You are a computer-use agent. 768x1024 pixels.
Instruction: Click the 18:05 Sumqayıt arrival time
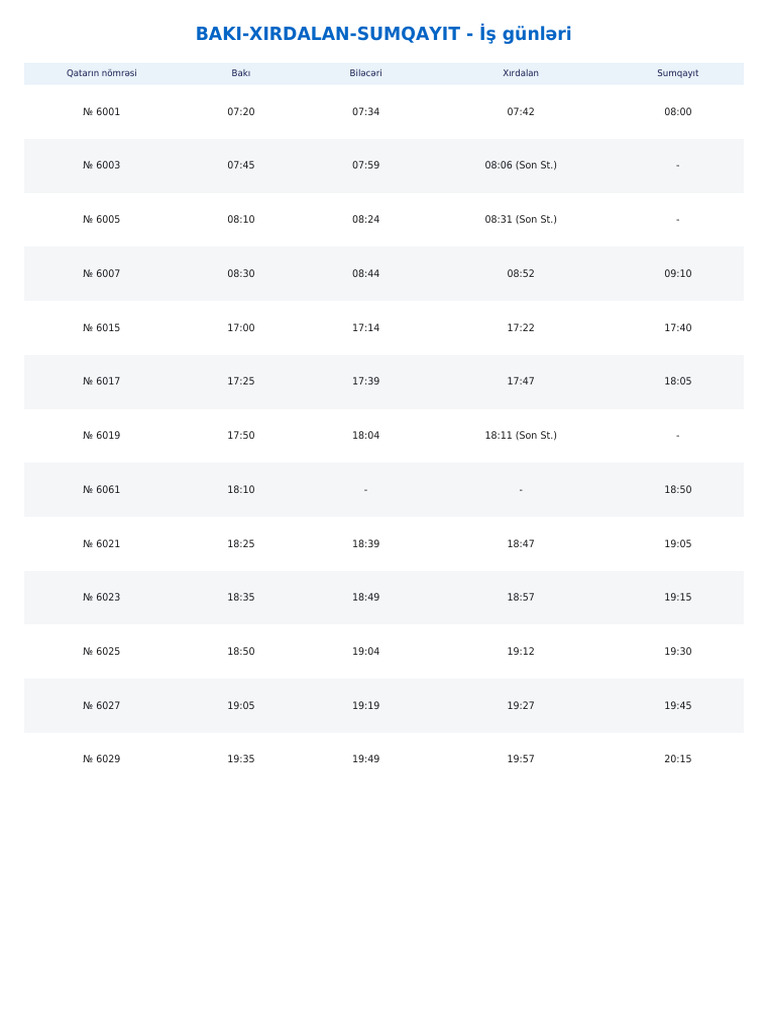tap(678, 382)
